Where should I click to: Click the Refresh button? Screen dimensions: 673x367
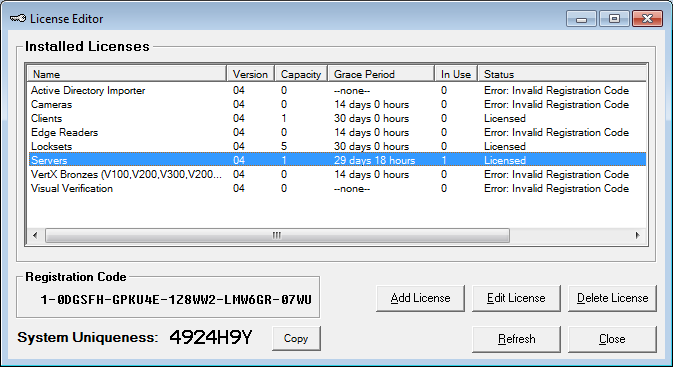pos(516,339)
